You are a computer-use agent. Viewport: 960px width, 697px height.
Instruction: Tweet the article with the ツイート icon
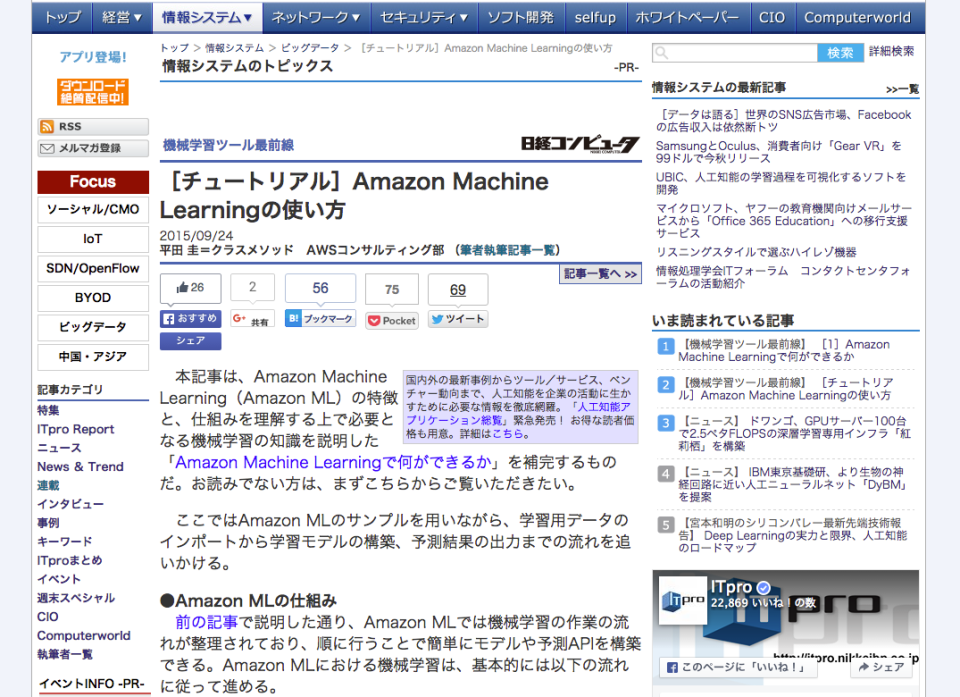[x=456, y=319]
